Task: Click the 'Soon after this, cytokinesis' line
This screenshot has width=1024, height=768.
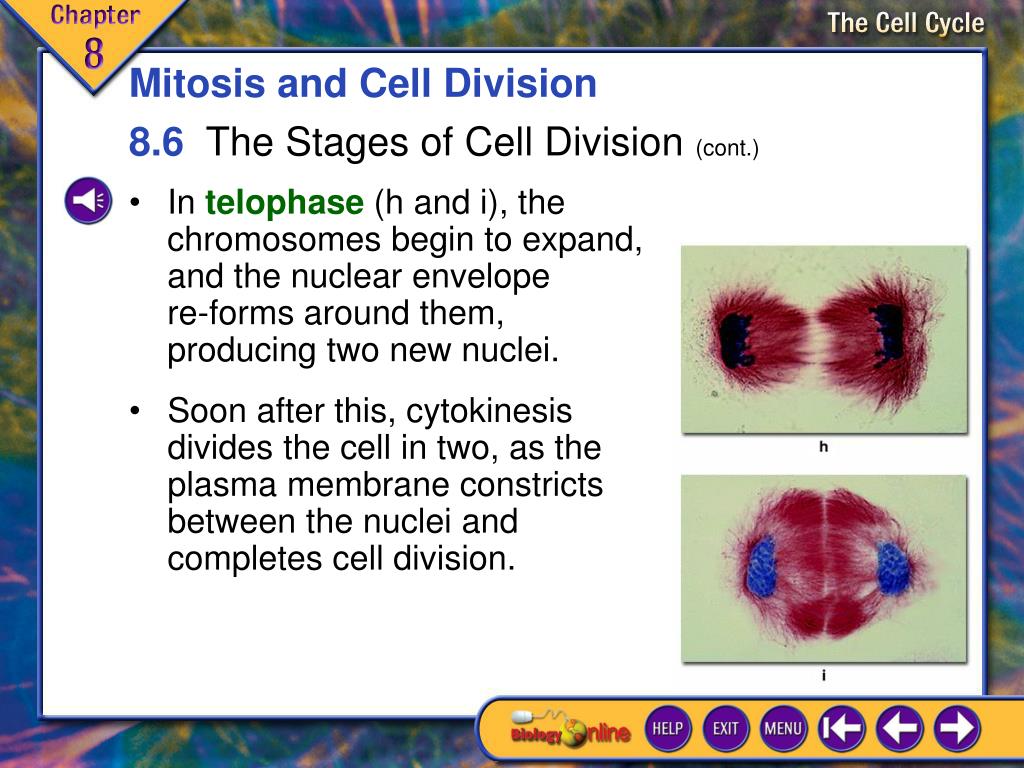Action: coord(370,411)
